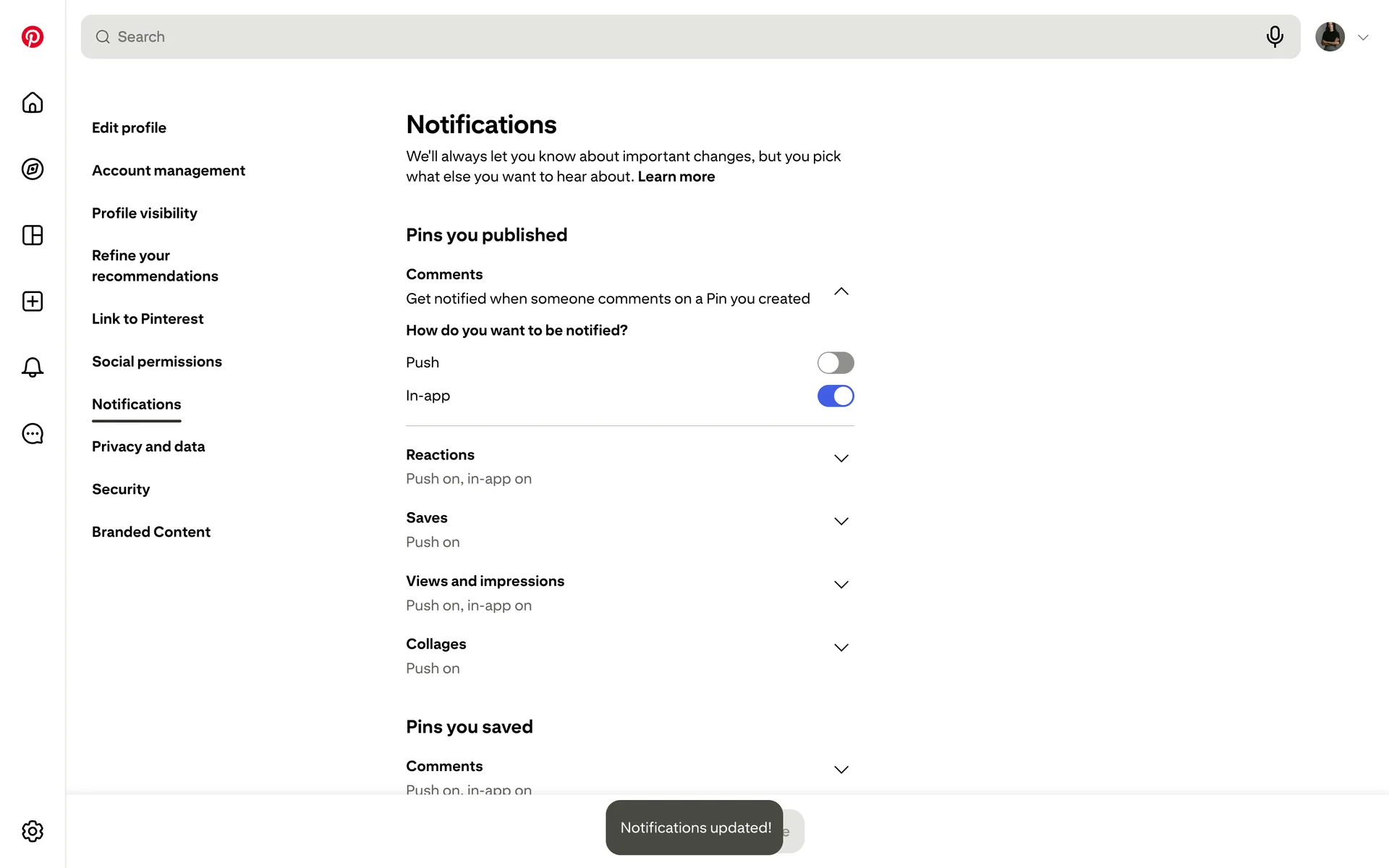
Task: Click the Learn more link
Action: point(676,176)
